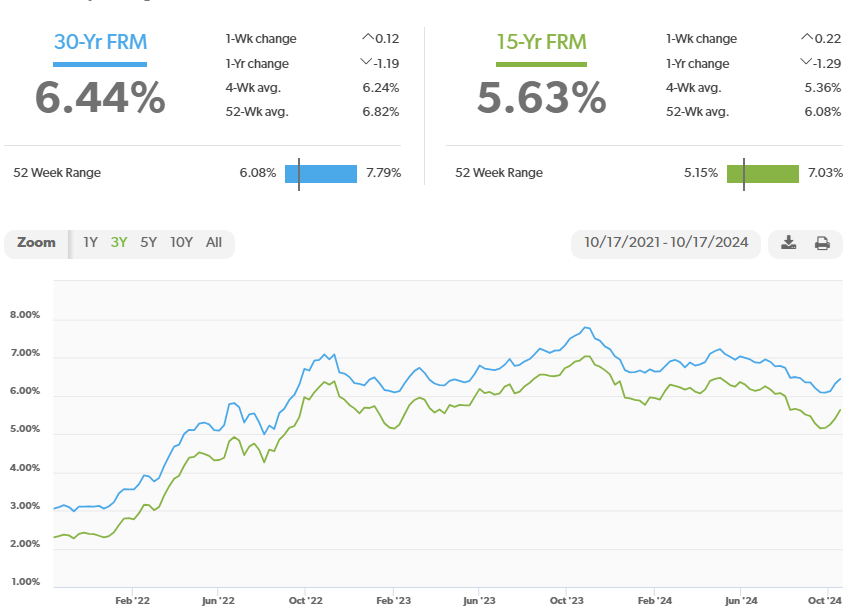854x612 pixels.
Task: Click the up arrow beside 15-Yr 1-Wk change
Action: tap(805, 37)
